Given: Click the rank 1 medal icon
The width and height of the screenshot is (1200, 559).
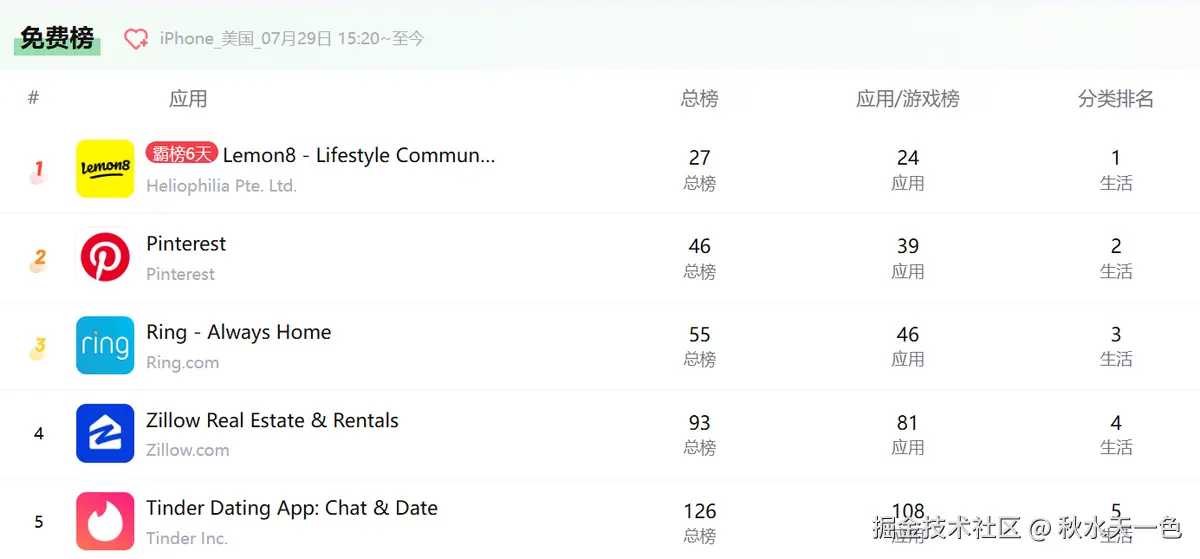Looking at the screenshot, I should pos(38,170).
